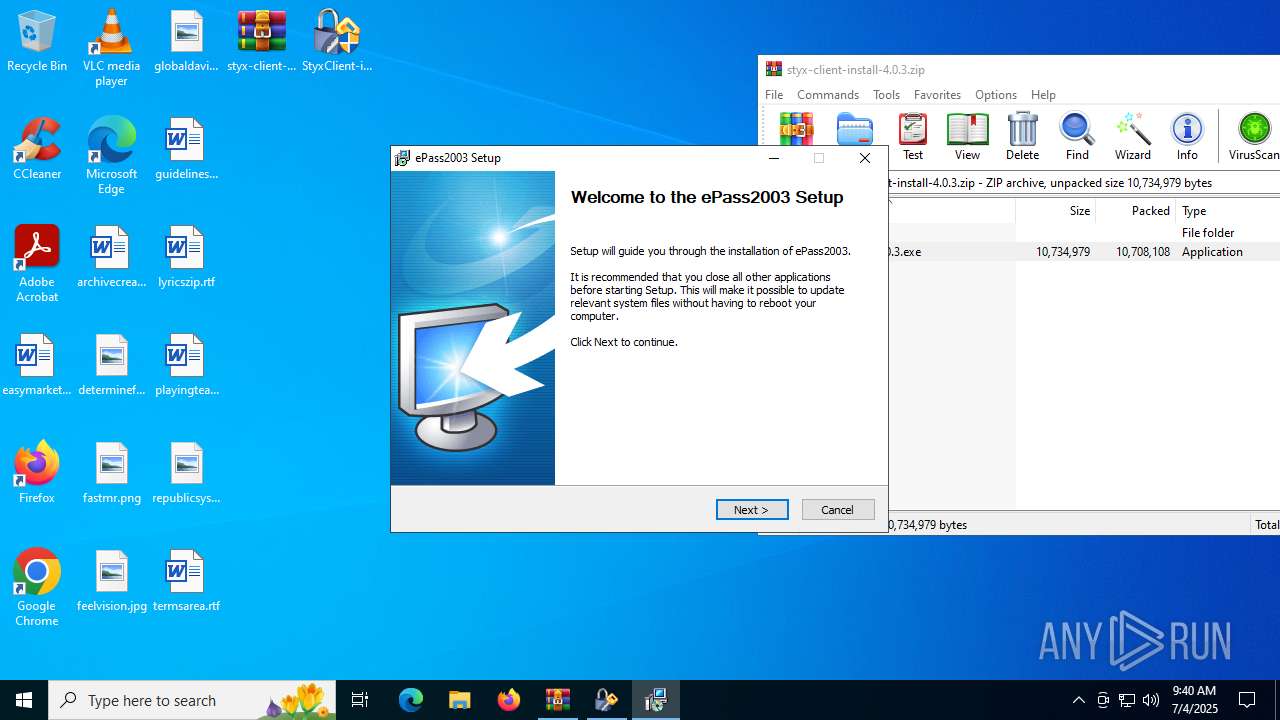Select easymarket... Word document on desktop
Image resolution: width=1280 pixels, height=720 pixels.
click(37, 366)
